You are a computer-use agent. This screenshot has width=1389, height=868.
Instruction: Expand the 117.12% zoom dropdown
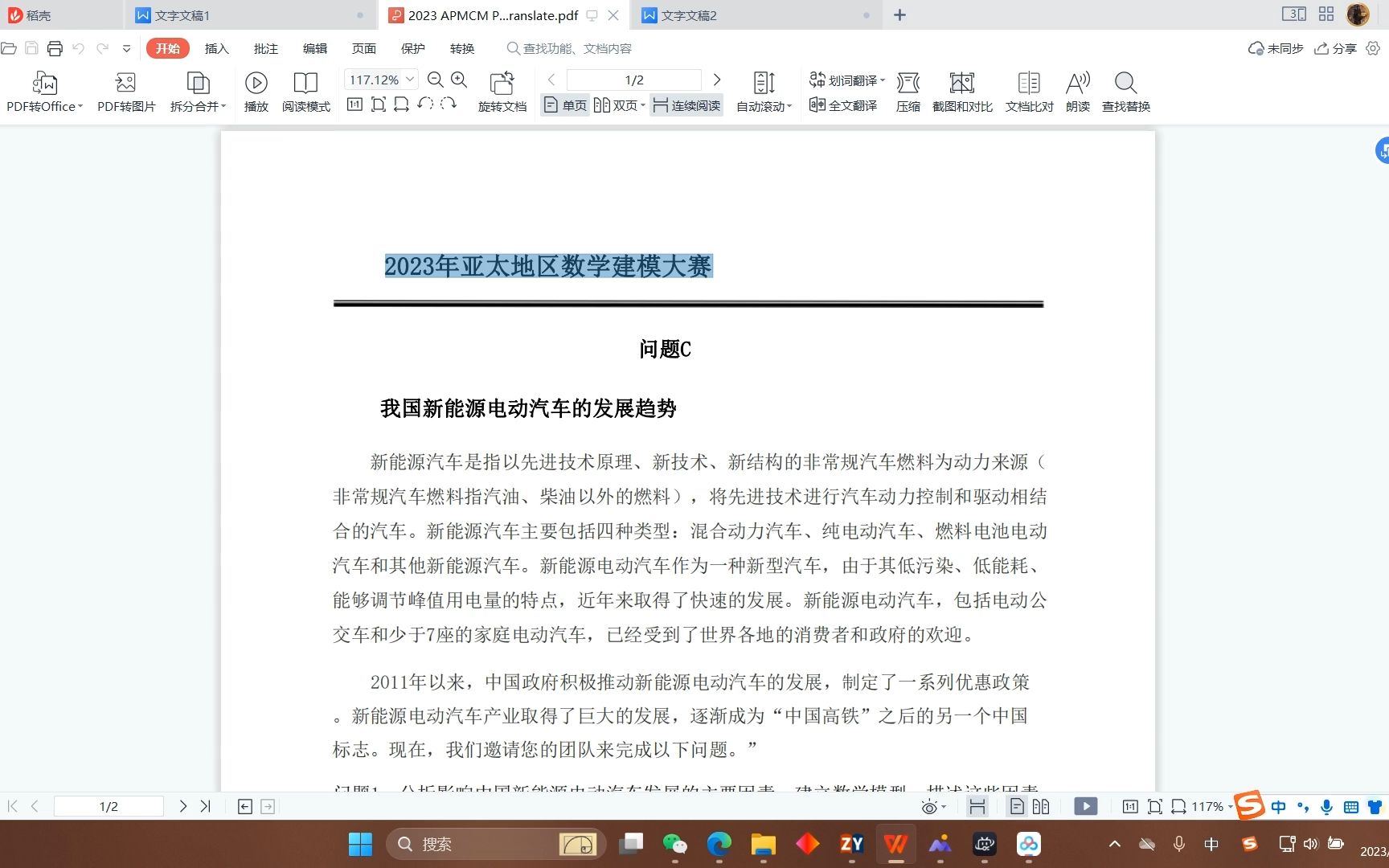pos(410,80)
